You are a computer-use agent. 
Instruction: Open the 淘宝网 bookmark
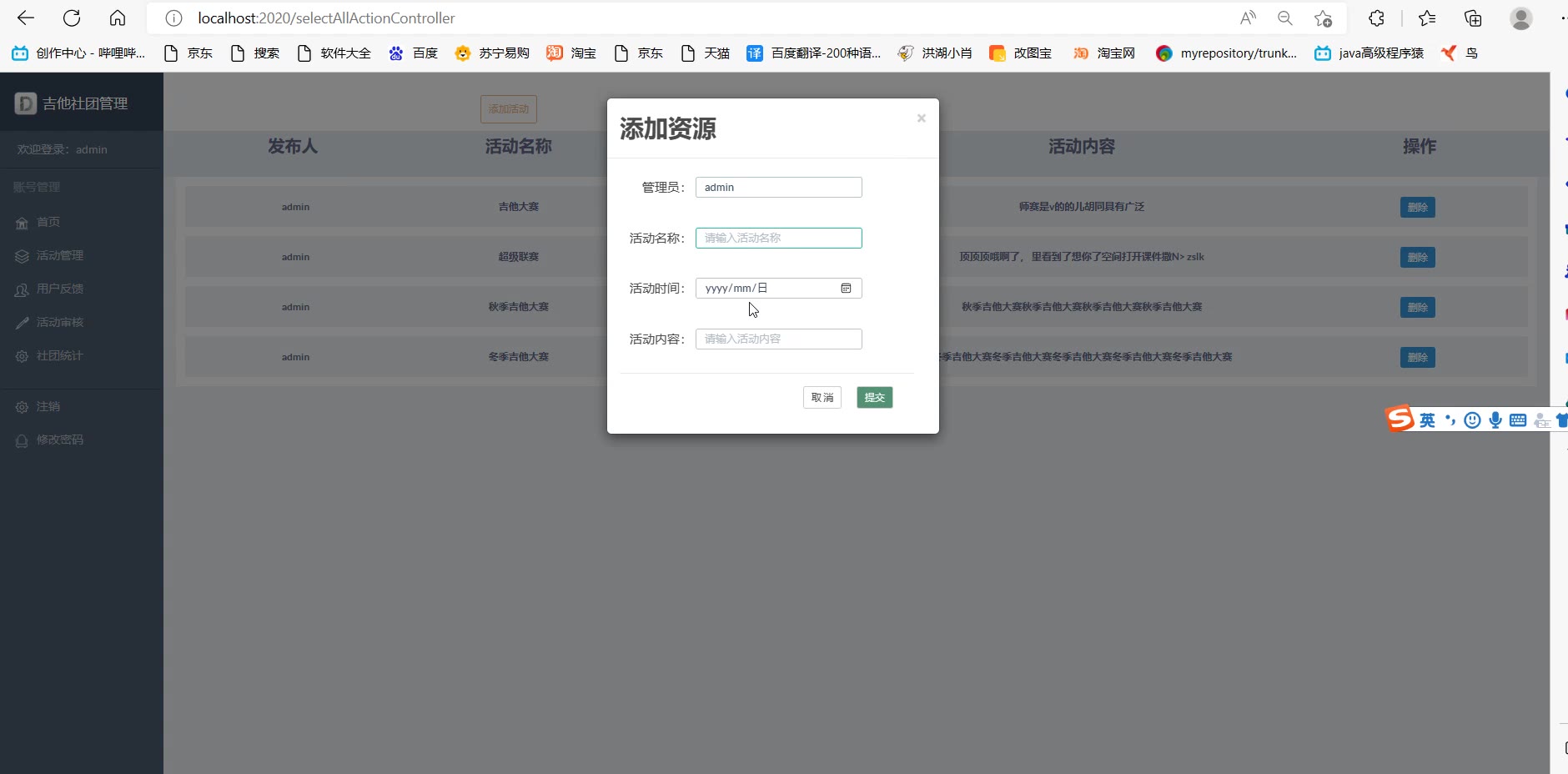click(1103, 53)
